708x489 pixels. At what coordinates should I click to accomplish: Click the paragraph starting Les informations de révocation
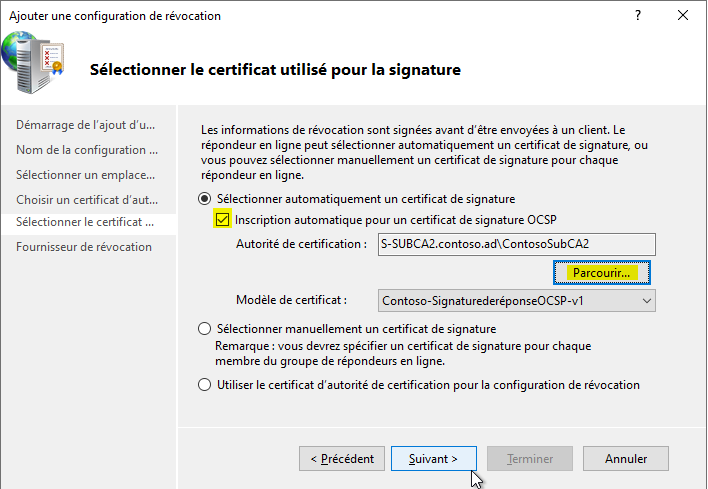[x=424, y=153]
